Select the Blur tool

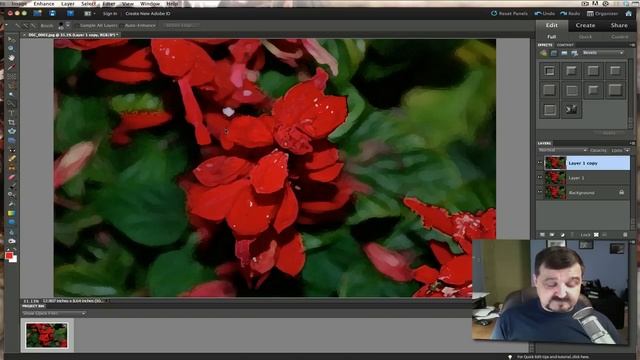11,232
